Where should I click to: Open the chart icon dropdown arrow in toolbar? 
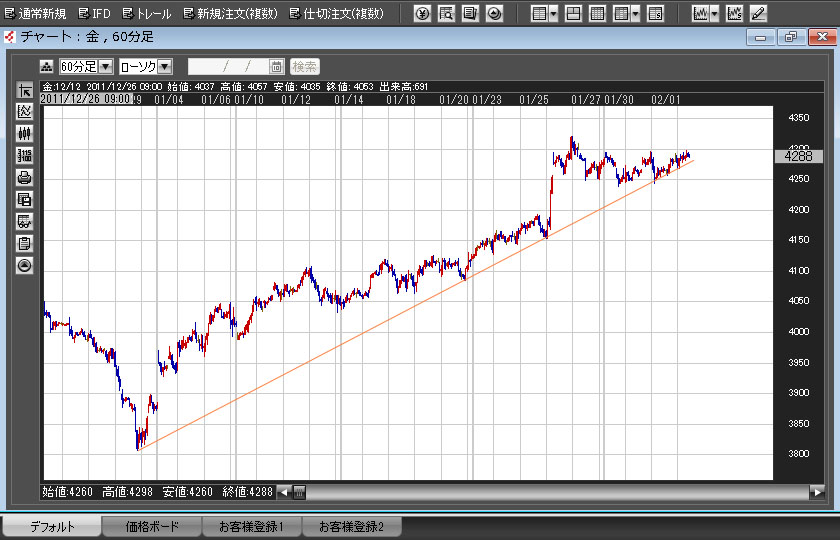point(714,14)
